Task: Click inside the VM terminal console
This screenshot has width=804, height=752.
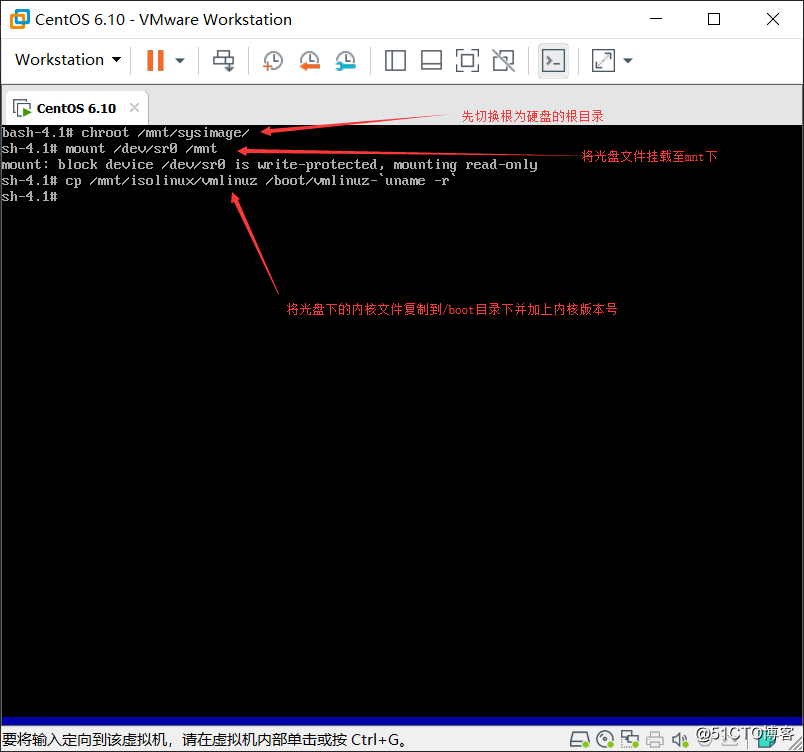Action: (402, 420)
